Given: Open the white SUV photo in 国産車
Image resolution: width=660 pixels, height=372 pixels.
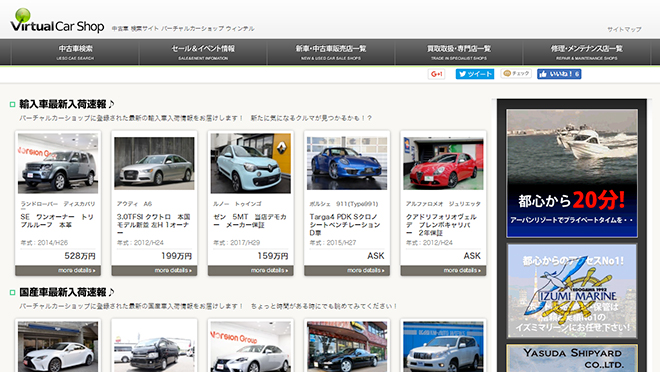Looking at the screenshot, I should [444, 347].
